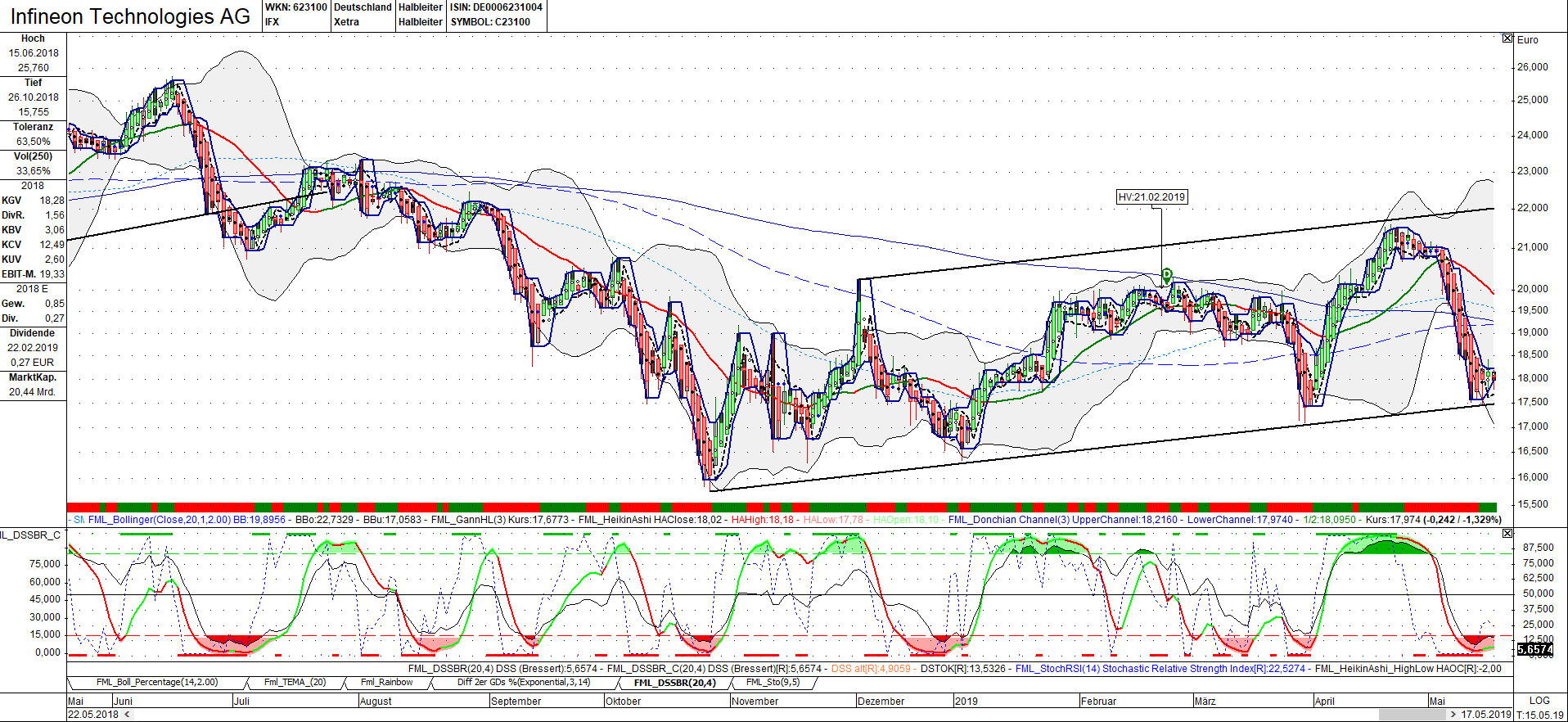Click the WKN: 623100 field
Screen dimensions: 1568x722
pyautogui.click(x=295, y=7)
